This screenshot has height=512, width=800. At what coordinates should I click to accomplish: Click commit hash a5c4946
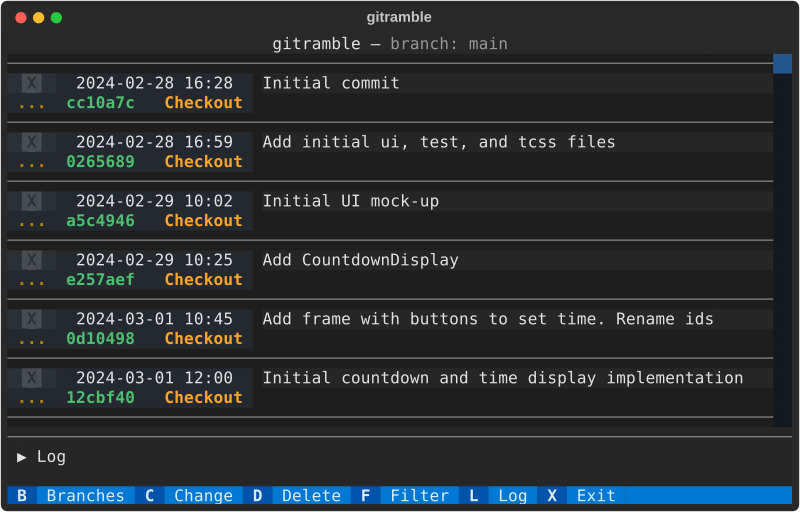coord(101,221)
